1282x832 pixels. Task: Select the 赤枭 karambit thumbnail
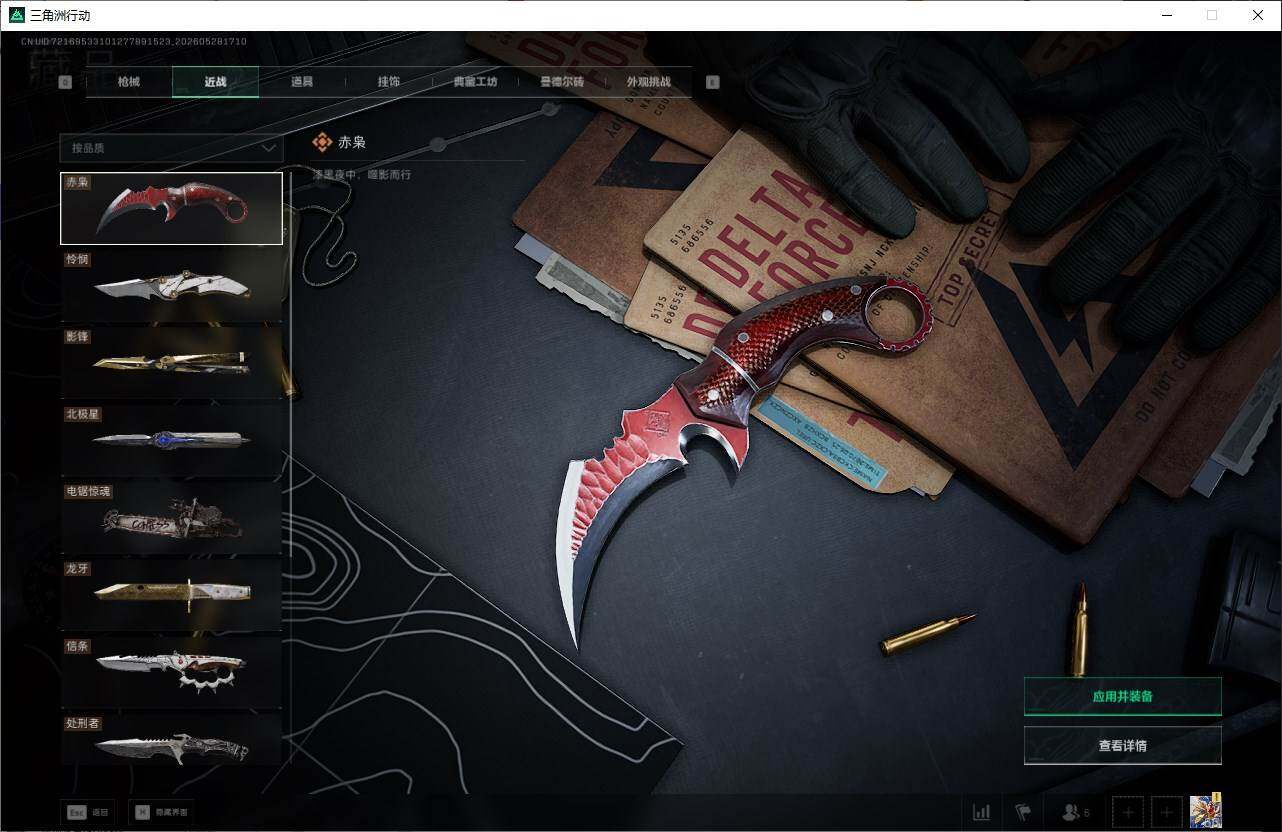(x=171, y=208)
